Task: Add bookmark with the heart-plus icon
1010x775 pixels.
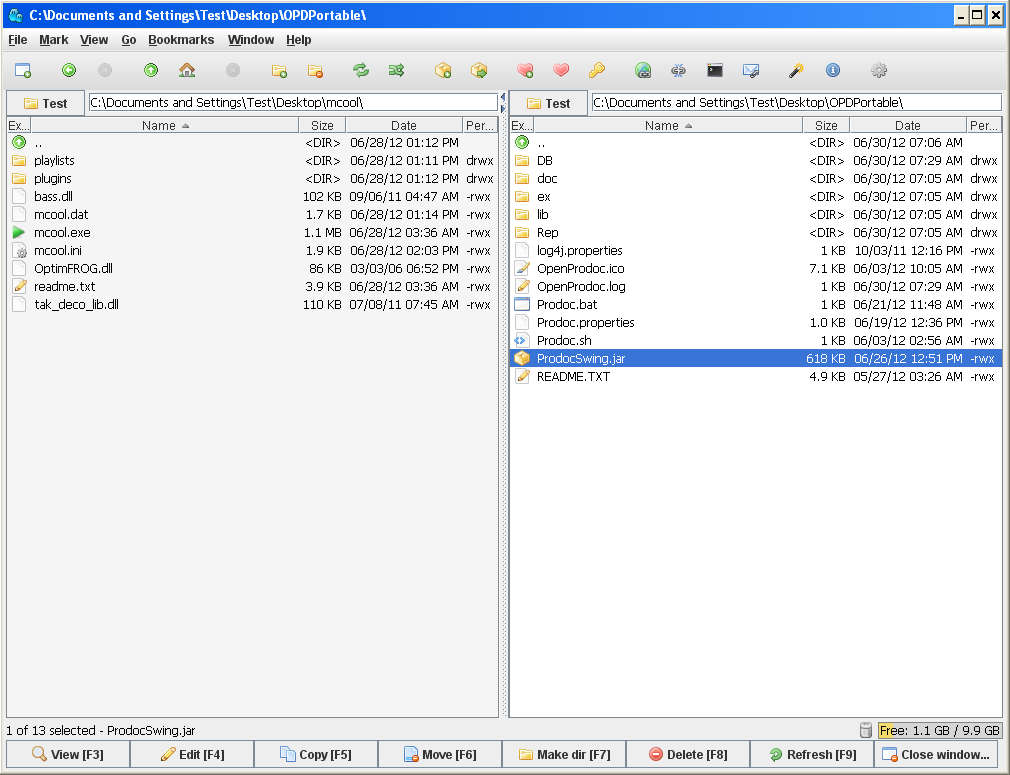Action: [525, 70]
